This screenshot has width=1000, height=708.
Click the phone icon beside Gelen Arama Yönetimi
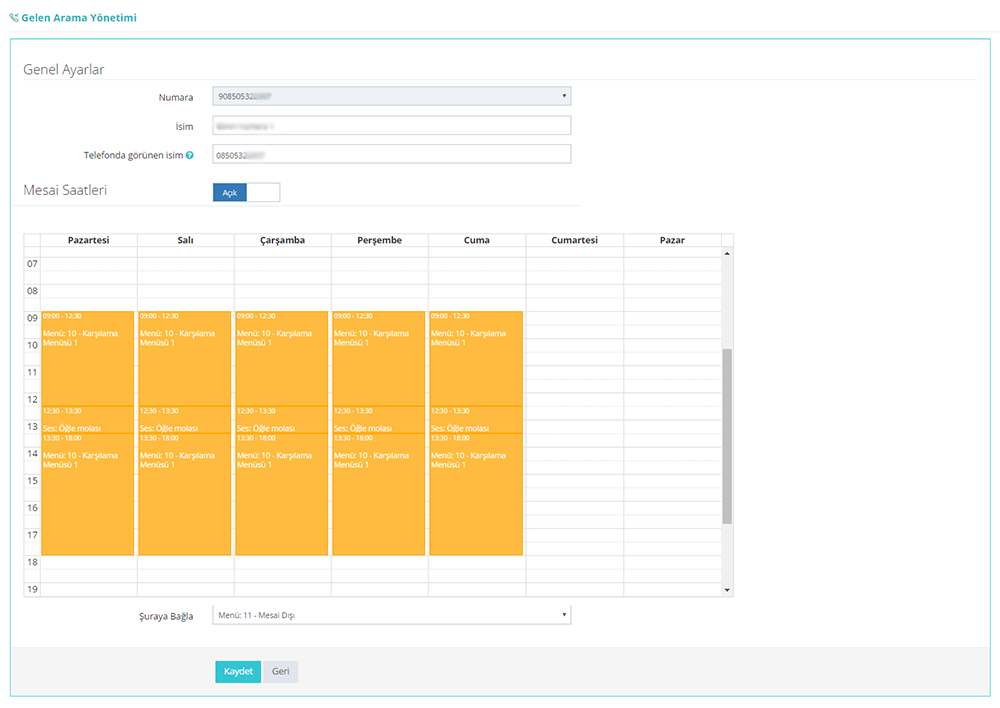14,18
